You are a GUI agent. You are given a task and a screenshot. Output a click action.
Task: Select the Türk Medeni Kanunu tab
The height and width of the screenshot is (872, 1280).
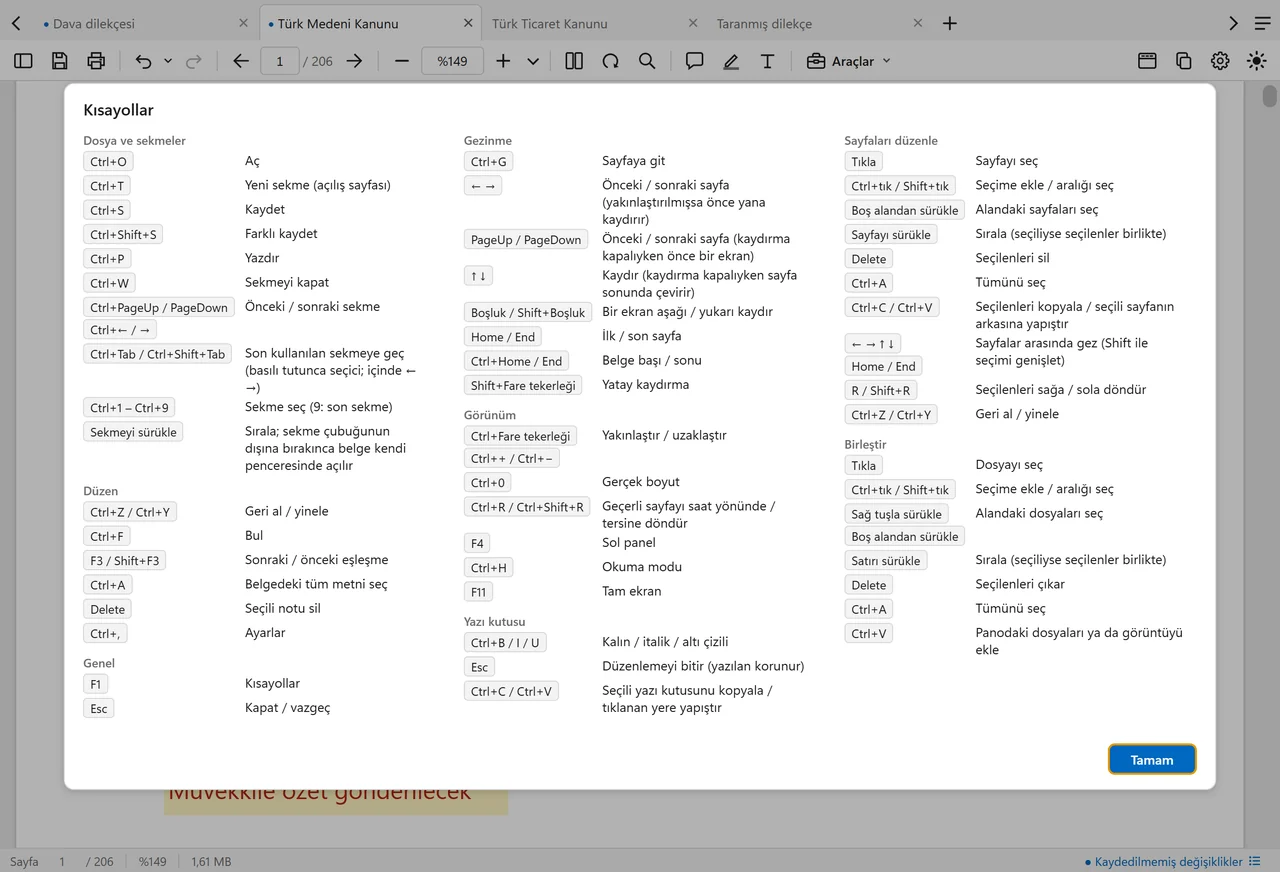[370, 23]
